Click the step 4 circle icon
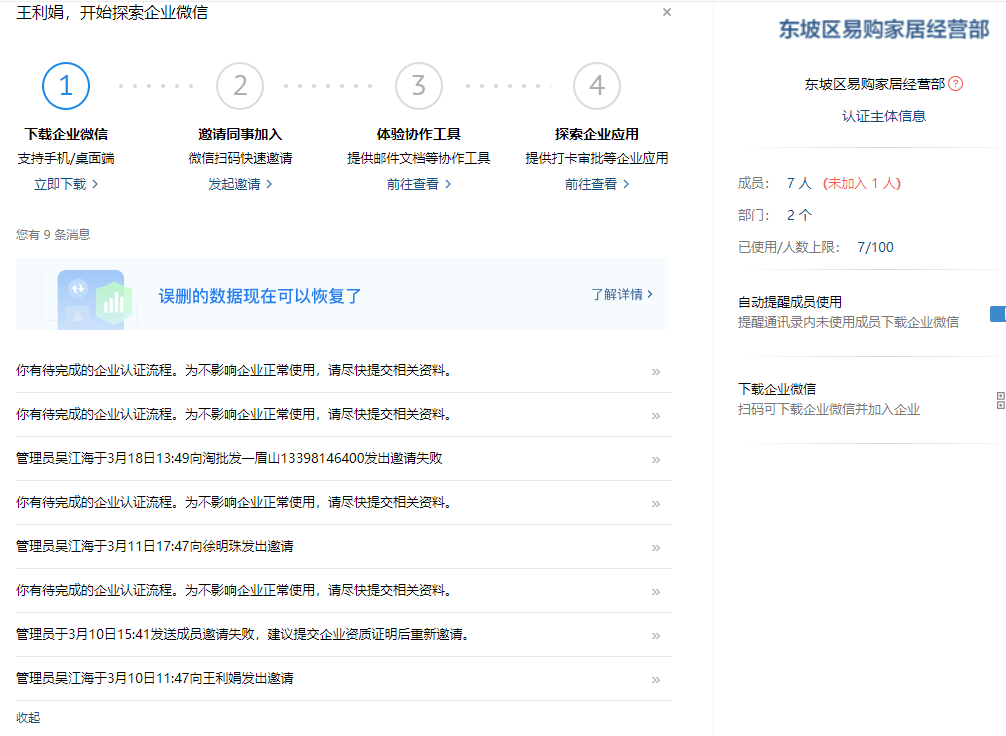The width and height of the screenshot is (1006, 736). click(x=597, y=86)
